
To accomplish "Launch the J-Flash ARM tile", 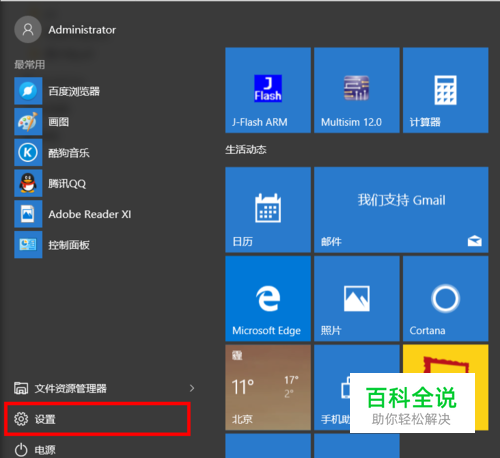I will [268, 90].
